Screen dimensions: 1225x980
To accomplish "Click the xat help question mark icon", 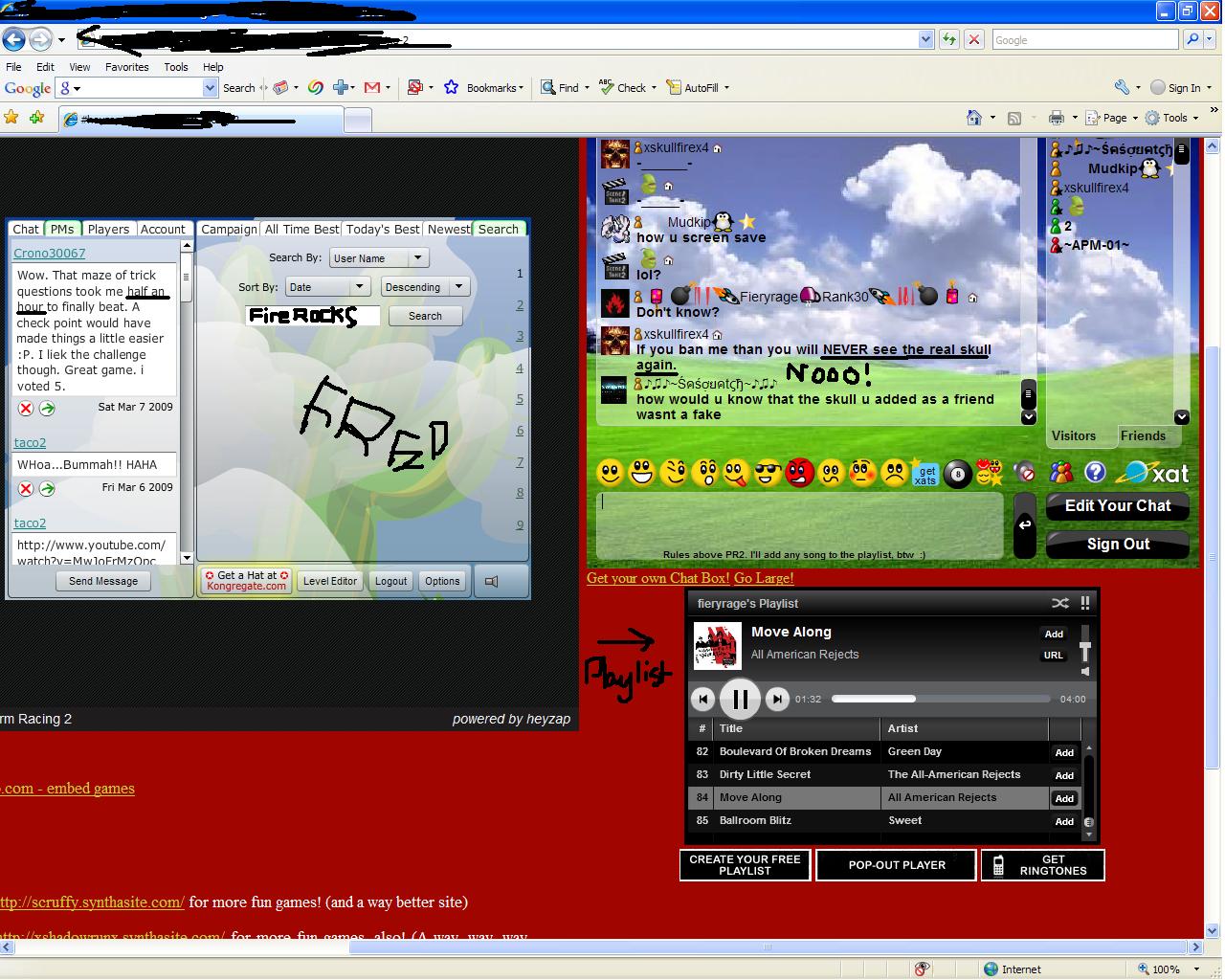I will coord(1096,472).
